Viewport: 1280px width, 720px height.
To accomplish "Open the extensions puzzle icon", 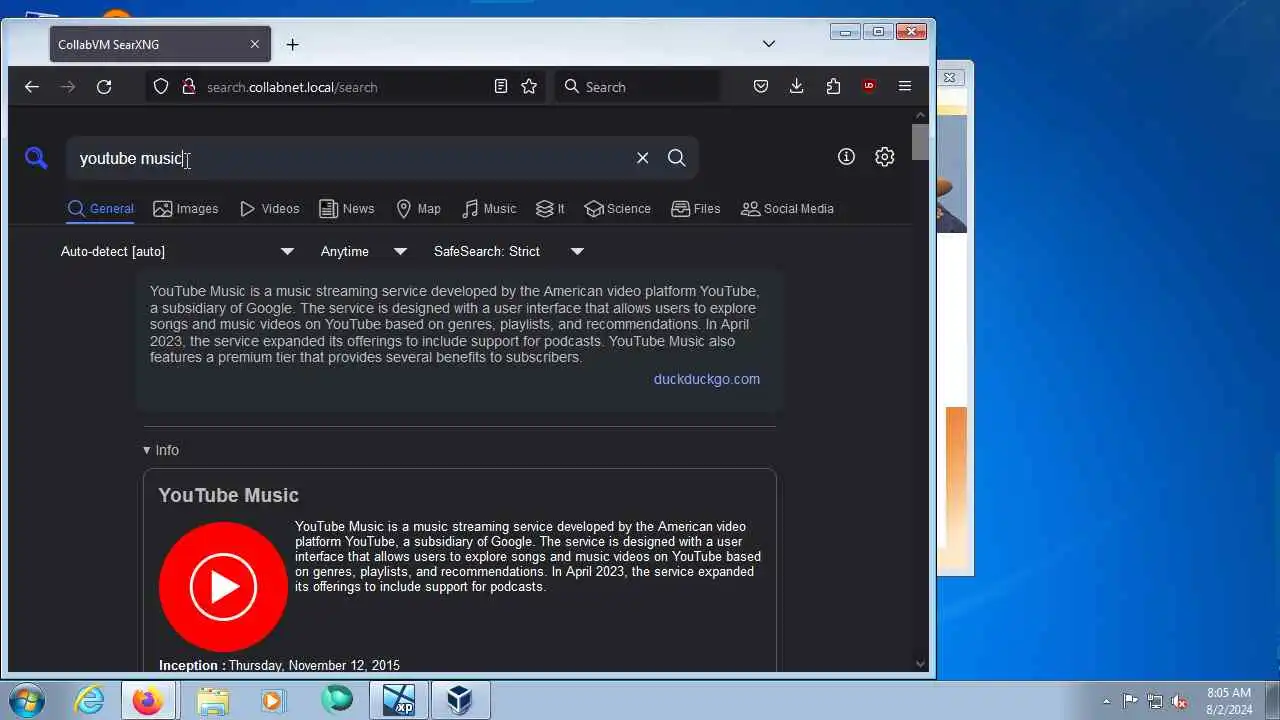I will 833,87.
